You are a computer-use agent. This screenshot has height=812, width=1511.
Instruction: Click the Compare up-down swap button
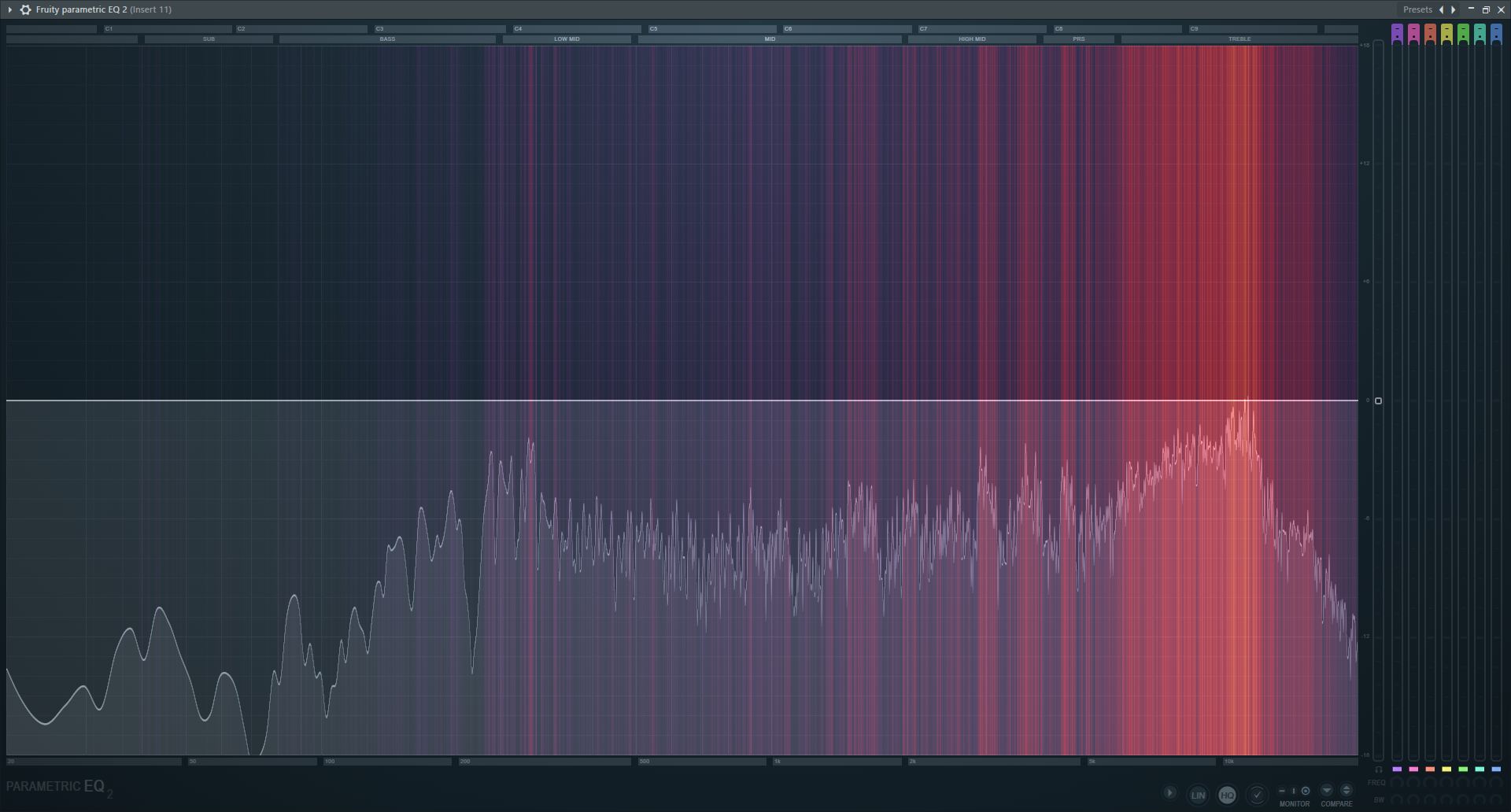pyautogui.click(x=1347, y=791)
